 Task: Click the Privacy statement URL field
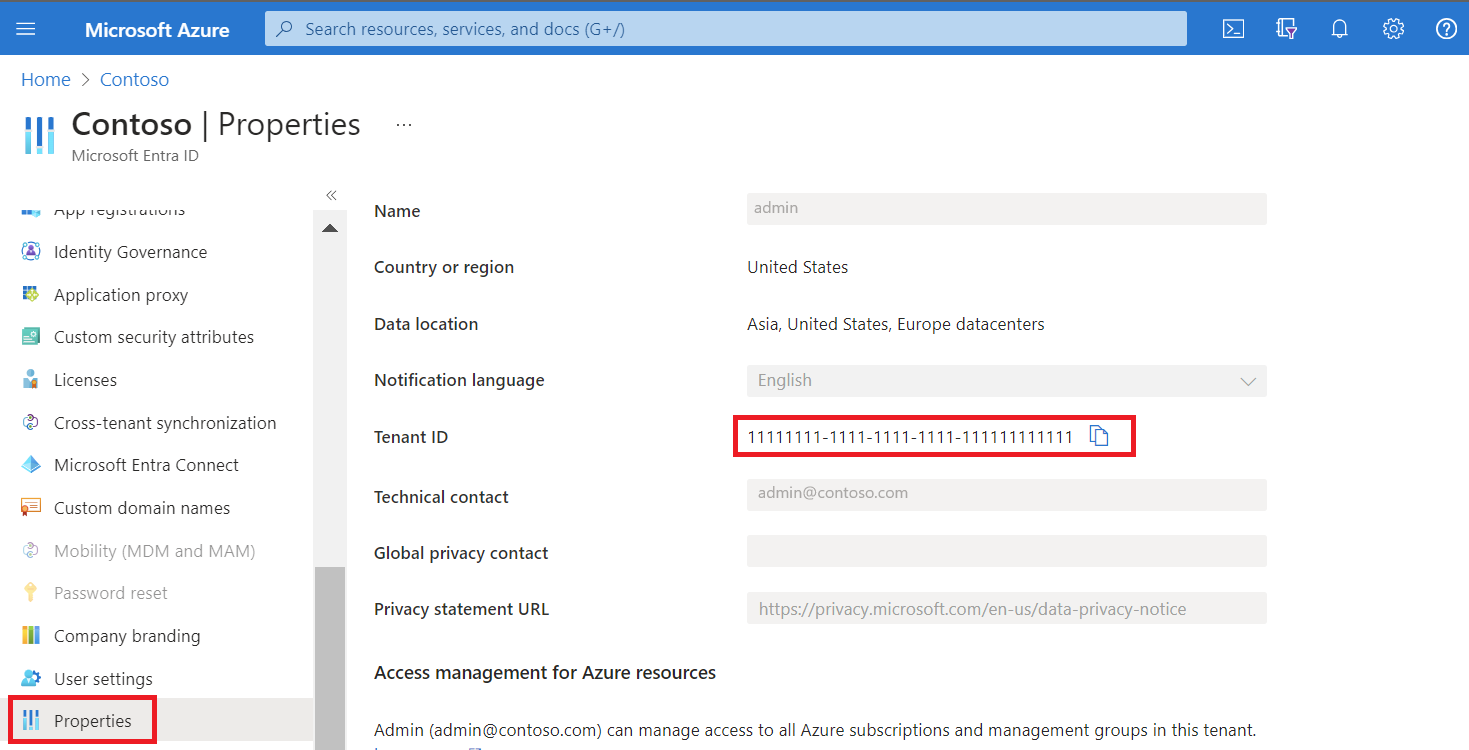click(x=1007, y=608)
